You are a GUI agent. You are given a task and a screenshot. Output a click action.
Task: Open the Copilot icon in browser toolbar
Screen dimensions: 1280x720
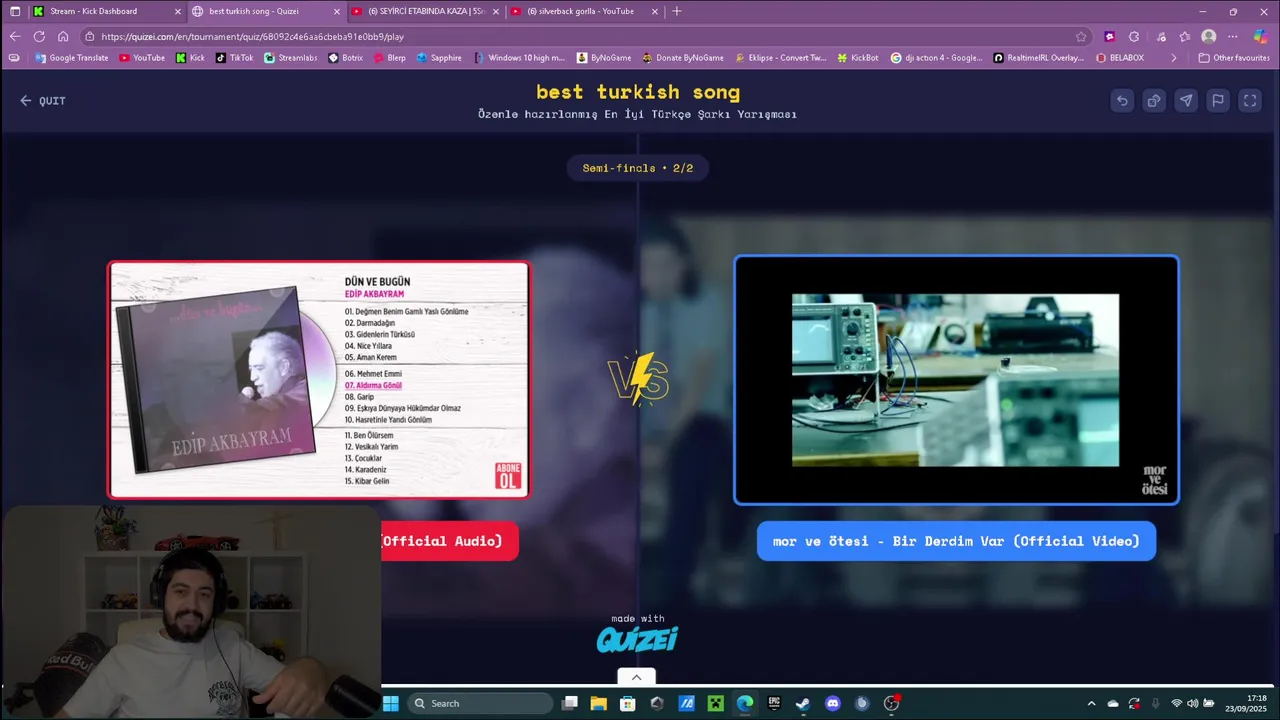point(1261,36)
